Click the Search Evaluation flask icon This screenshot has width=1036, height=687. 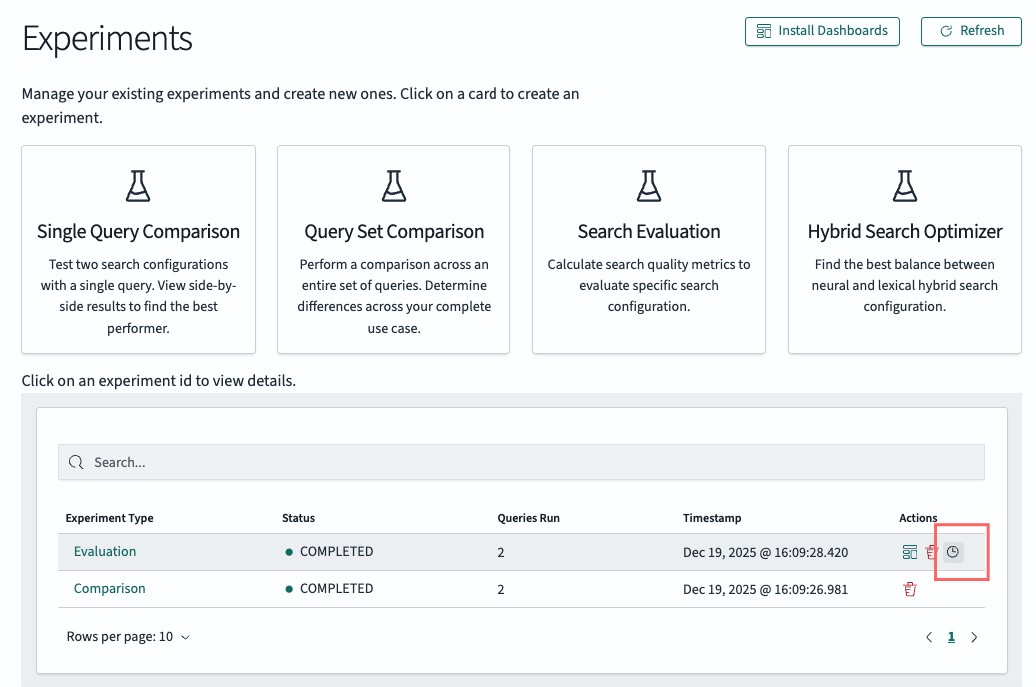[649, 186]
